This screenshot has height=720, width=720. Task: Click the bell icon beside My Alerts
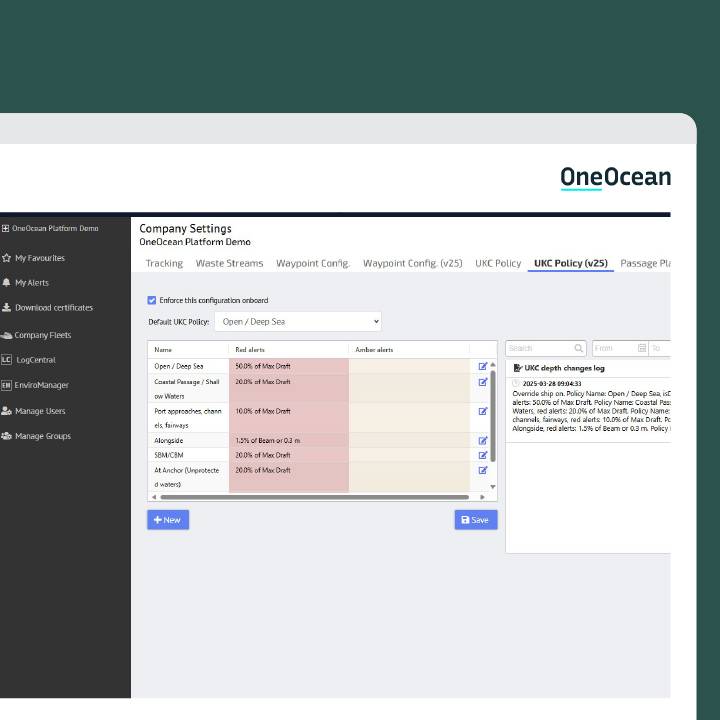tap(7, 283)
